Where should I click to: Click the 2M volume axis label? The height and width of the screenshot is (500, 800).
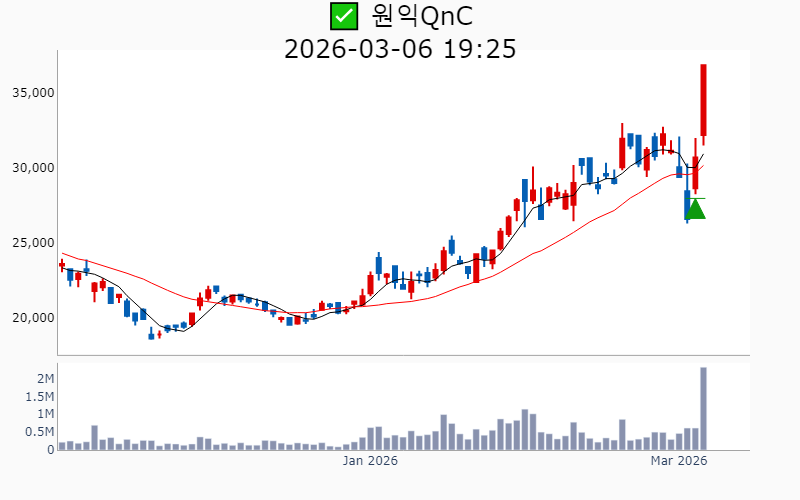pyautogui.click(x=45, y=378)
